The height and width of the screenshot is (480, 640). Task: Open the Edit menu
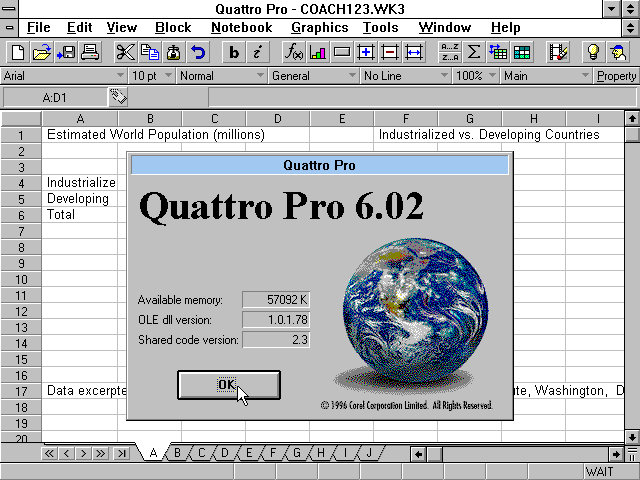pyautogui.click(x=79, y=28)
